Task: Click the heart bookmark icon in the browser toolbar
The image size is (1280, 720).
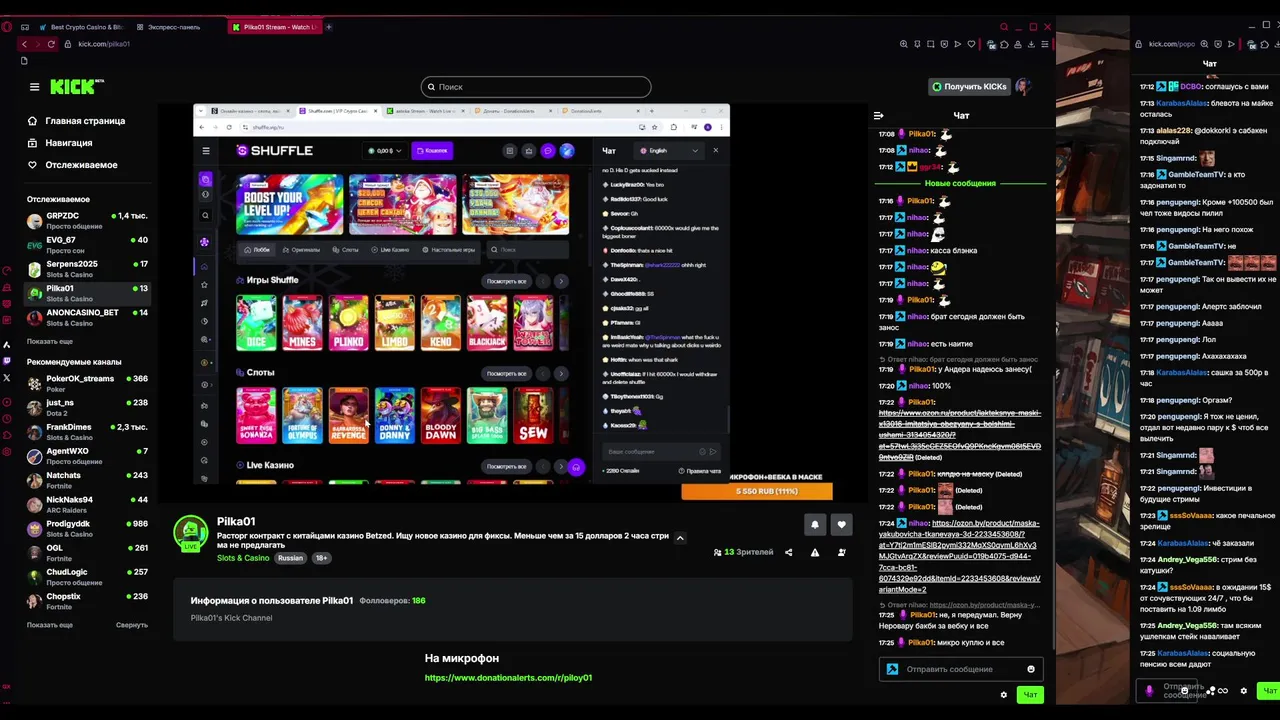Action: tap(972, 44)
